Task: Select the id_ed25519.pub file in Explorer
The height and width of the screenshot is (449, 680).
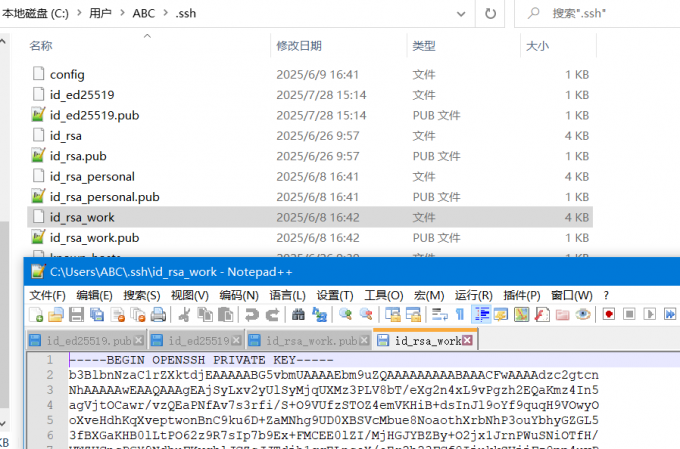Action: tap(310, 115)
